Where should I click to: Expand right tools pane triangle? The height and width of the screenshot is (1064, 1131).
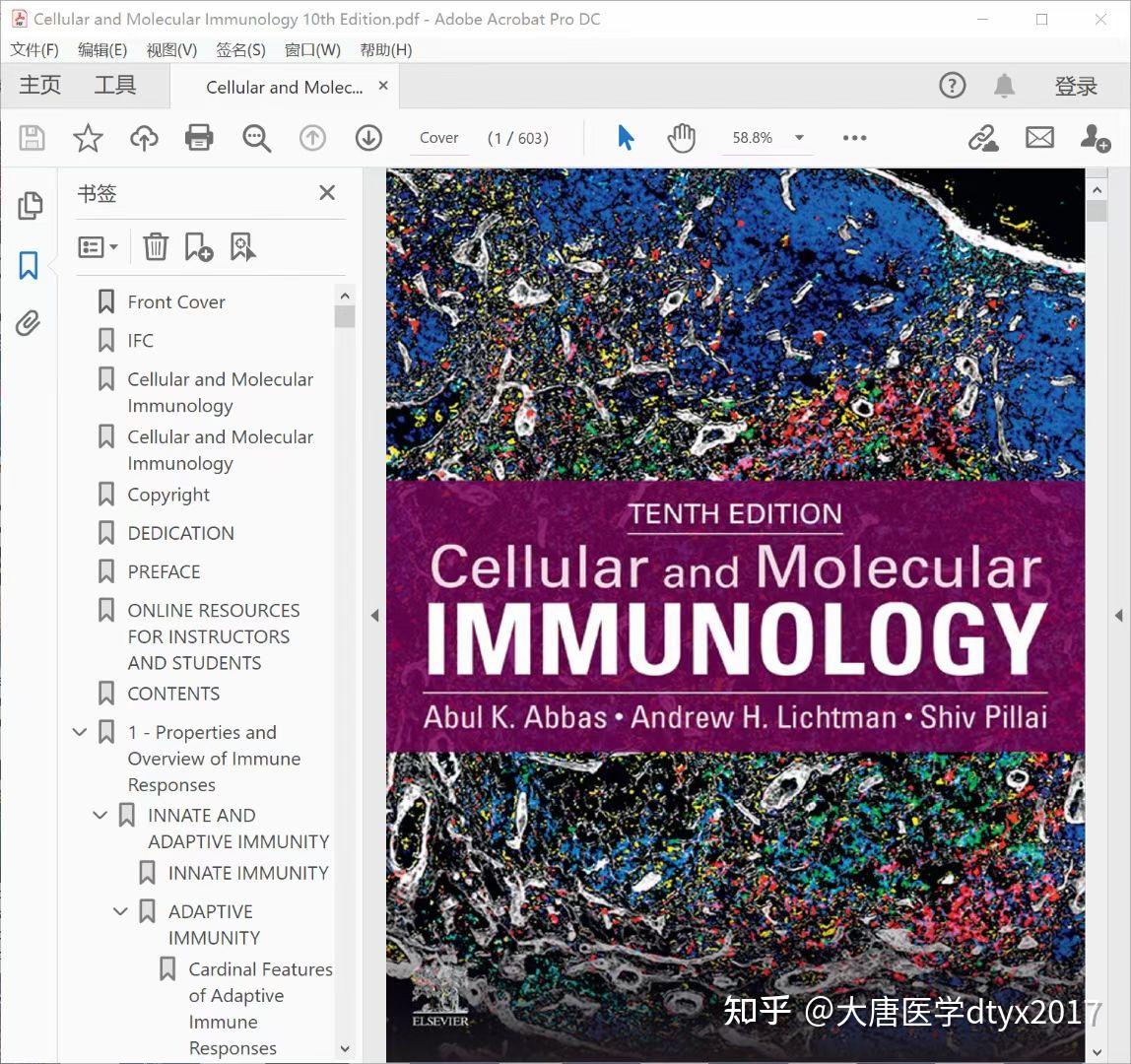pos(1119,616)
